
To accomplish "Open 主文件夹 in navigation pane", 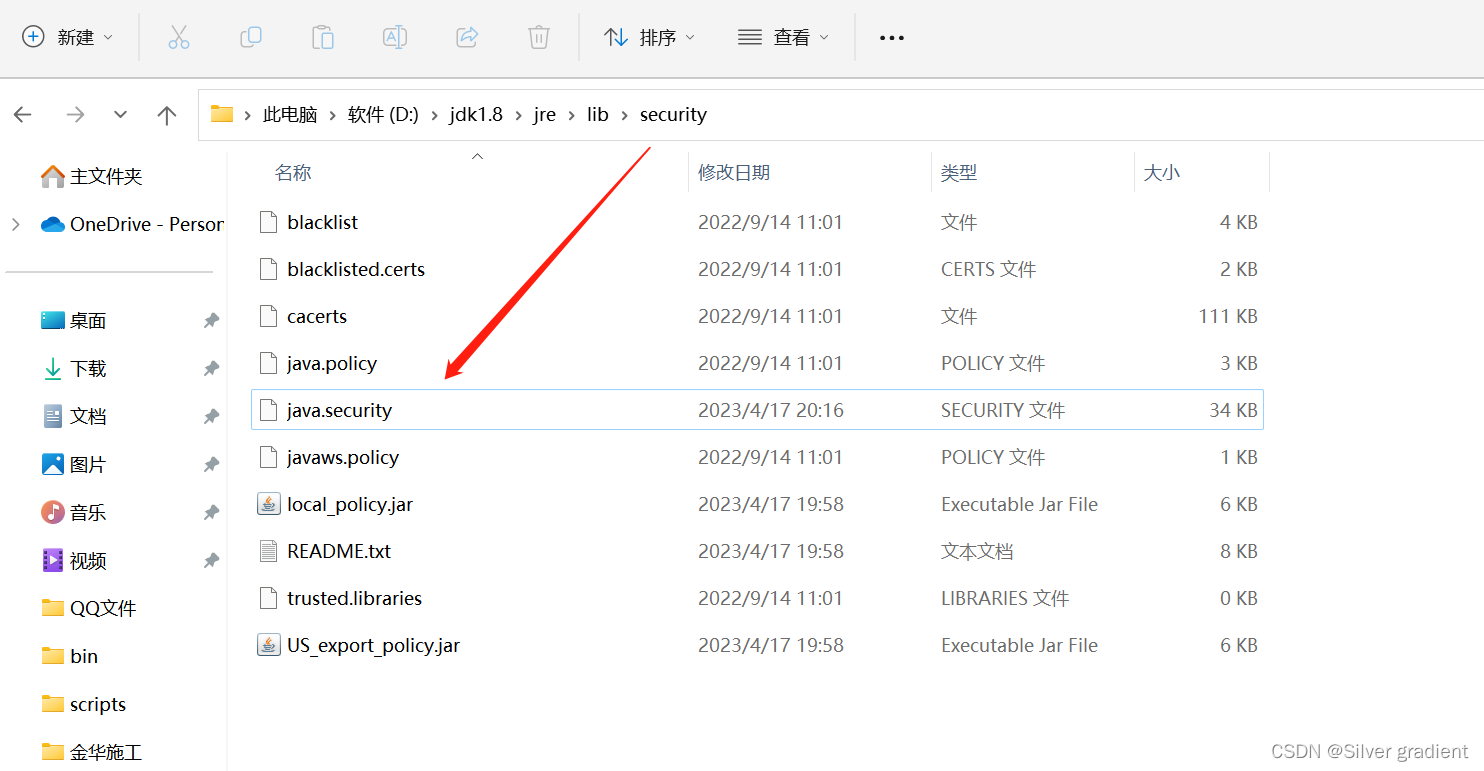I will coord(106,176).
